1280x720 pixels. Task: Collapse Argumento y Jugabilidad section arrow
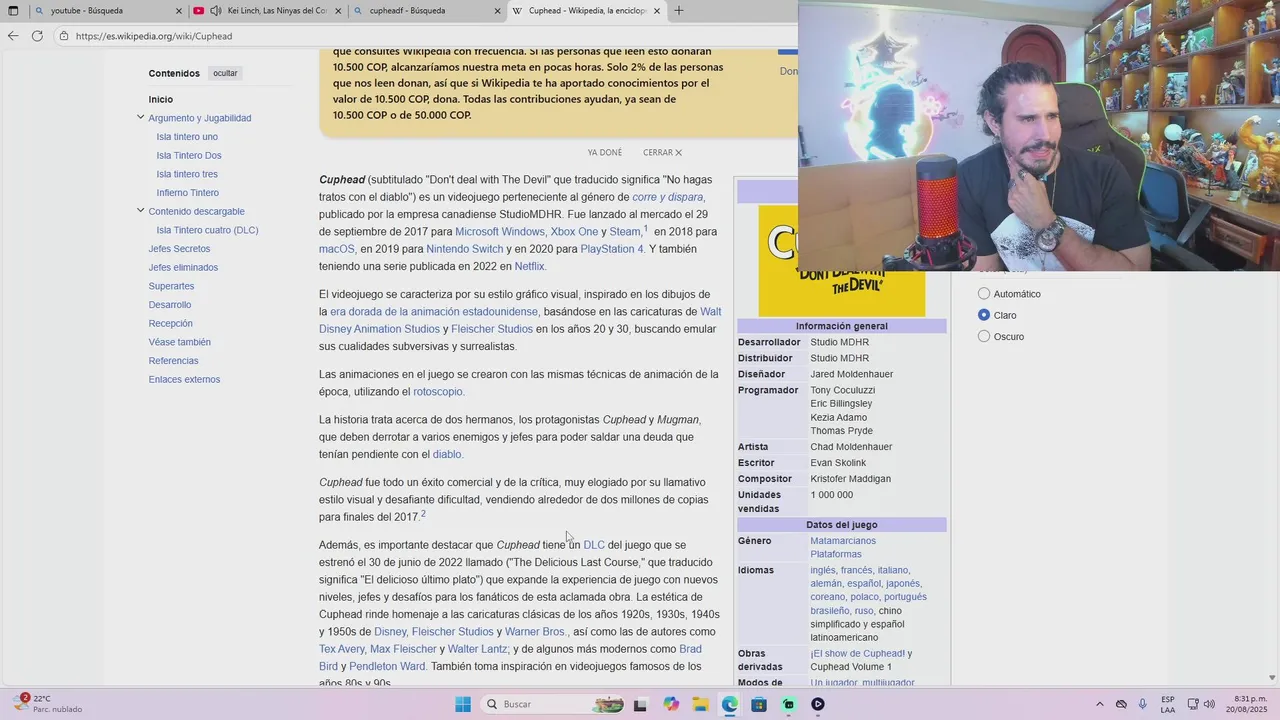140,117
